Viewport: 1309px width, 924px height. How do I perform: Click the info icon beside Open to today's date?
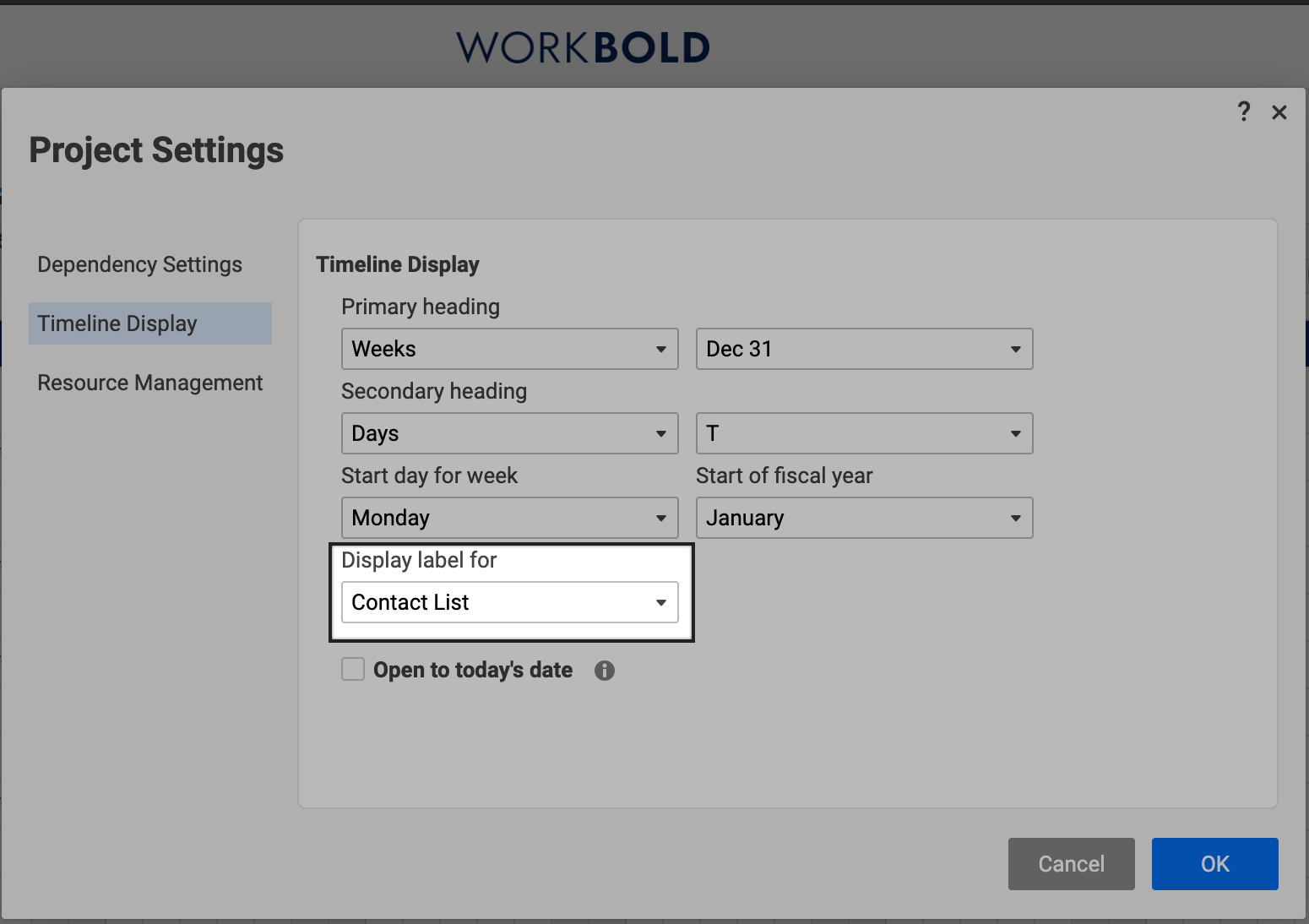tap(605, 670)
